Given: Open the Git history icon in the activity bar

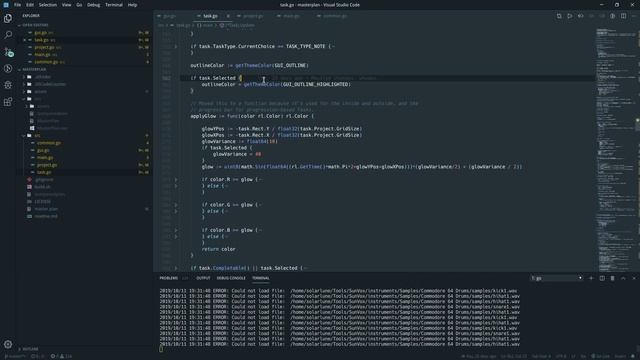Looking at the screenshot, I should [8, 69].
